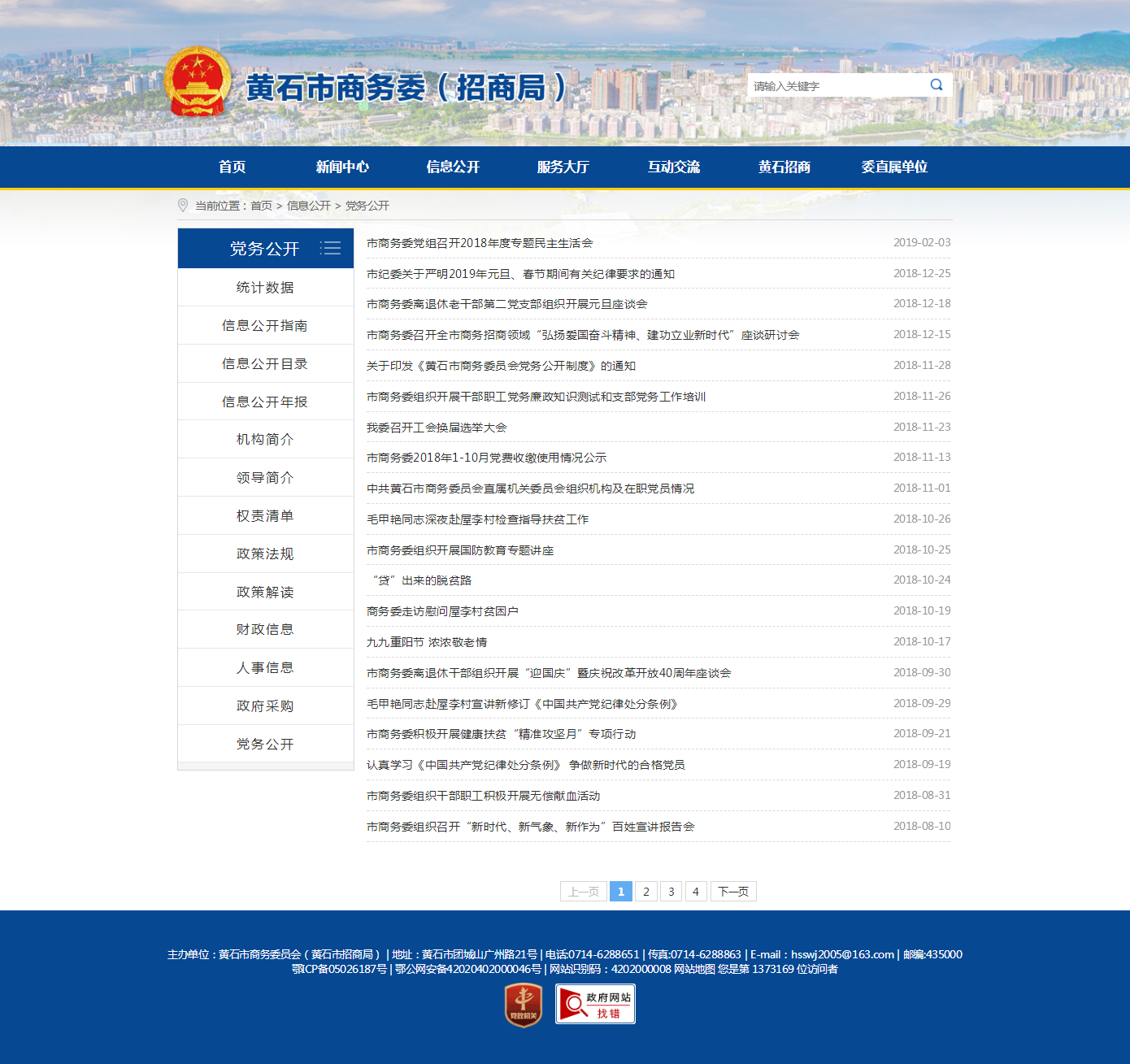
Task: Click the search magnifier icon
Action: [937, 85]
